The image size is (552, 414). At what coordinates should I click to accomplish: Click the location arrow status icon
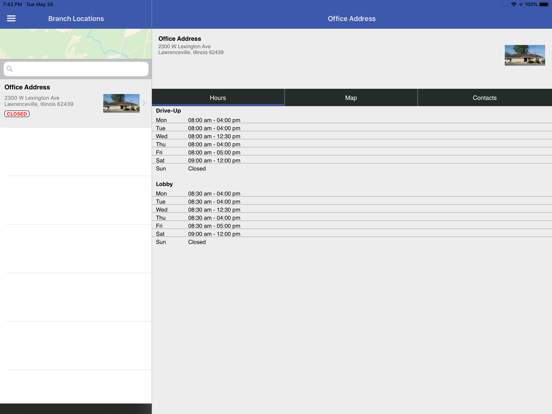pos(521,5)
